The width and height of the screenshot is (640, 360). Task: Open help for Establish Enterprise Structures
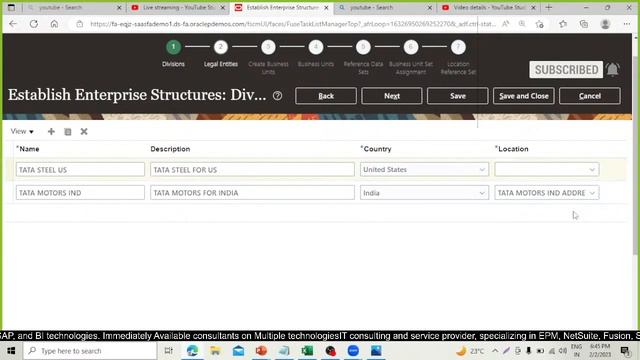point(278,96)
